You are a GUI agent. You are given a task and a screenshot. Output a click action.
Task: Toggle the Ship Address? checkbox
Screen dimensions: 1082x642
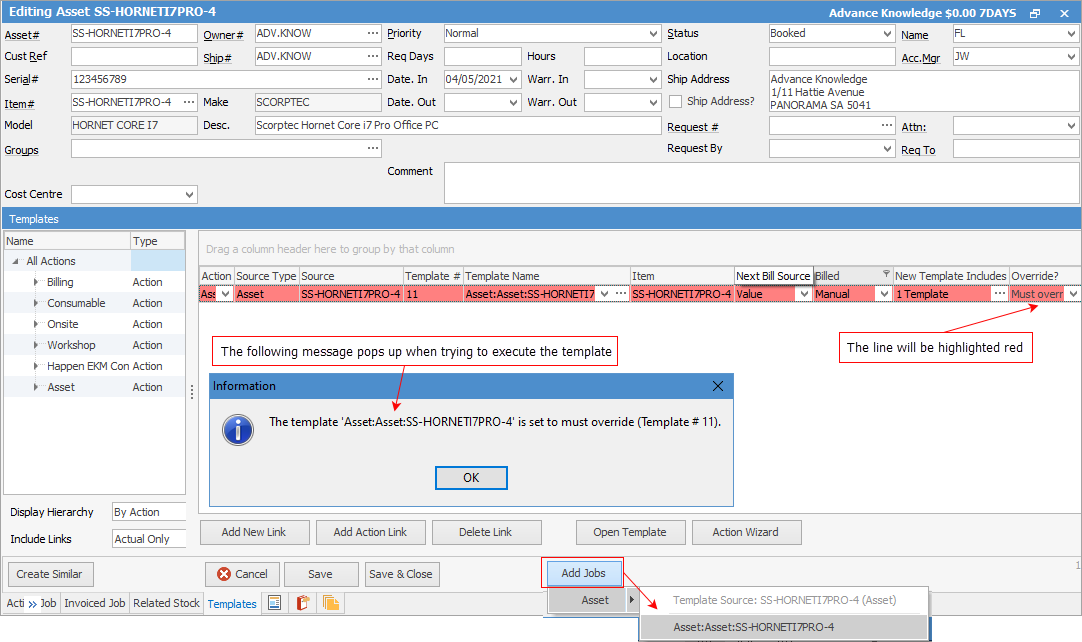coord(676,101)
